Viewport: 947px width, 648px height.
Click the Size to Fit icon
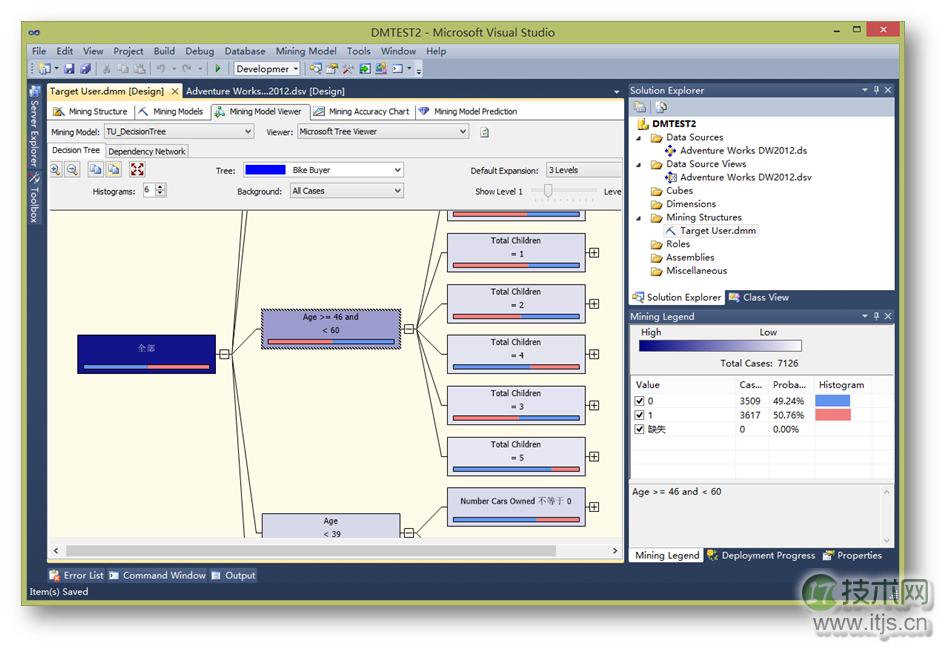(x=137, y=170)
